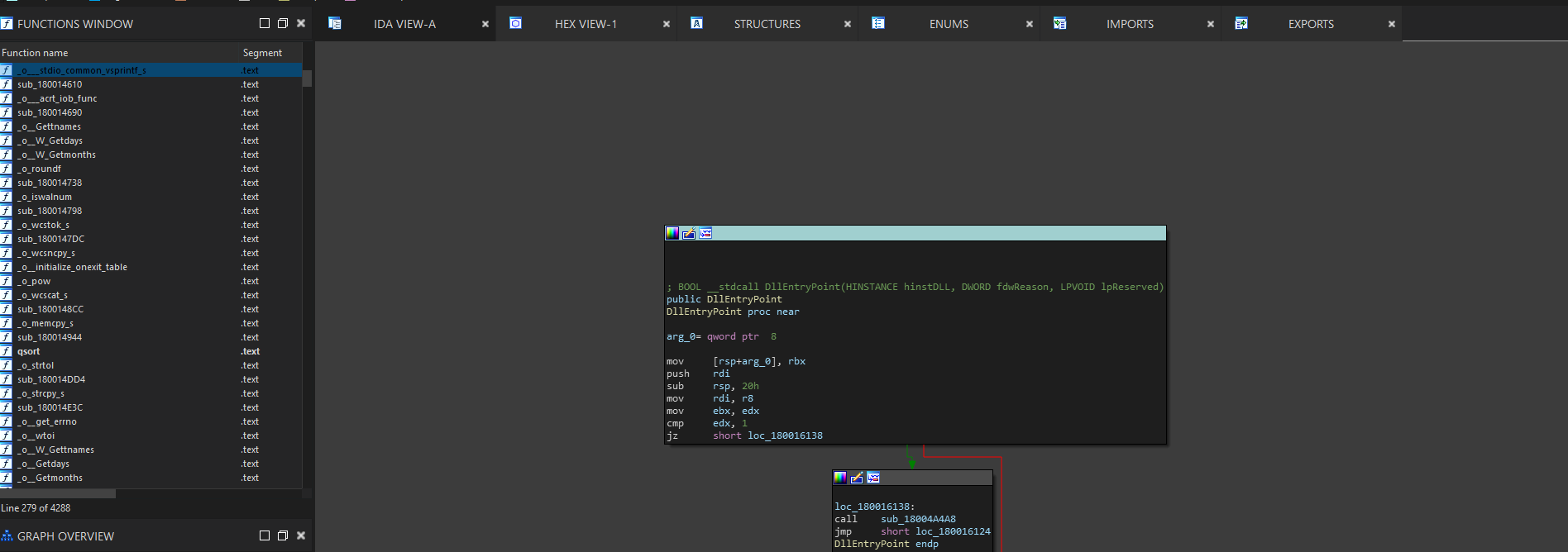Switch to the ENUMS tab
Screen dimensions: 1568x552
(x=949, y=24)
